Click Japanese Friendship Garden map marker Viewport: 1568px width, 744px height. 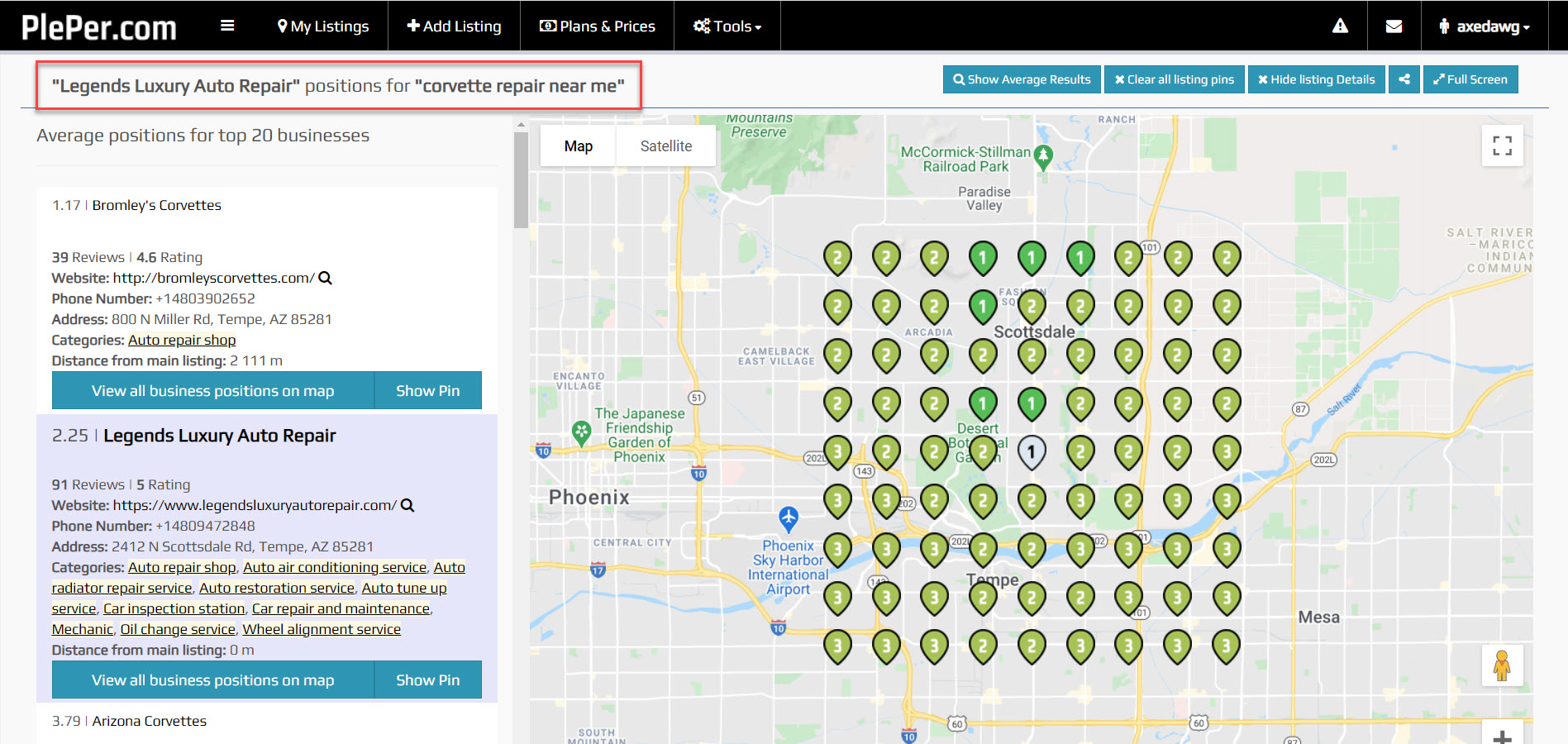(582, 433)
